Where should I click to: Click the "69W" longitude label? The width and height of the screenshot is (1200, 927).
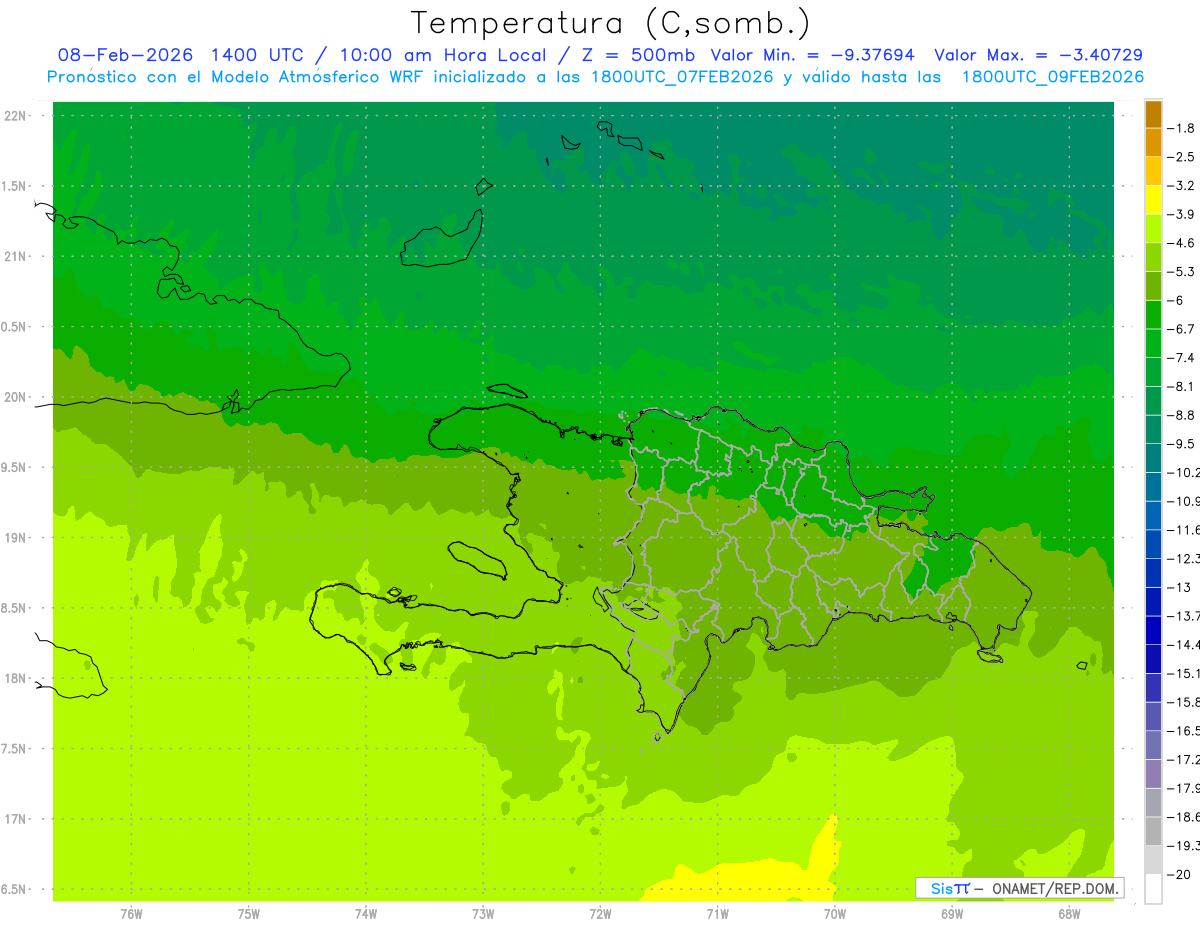[951, 914]
